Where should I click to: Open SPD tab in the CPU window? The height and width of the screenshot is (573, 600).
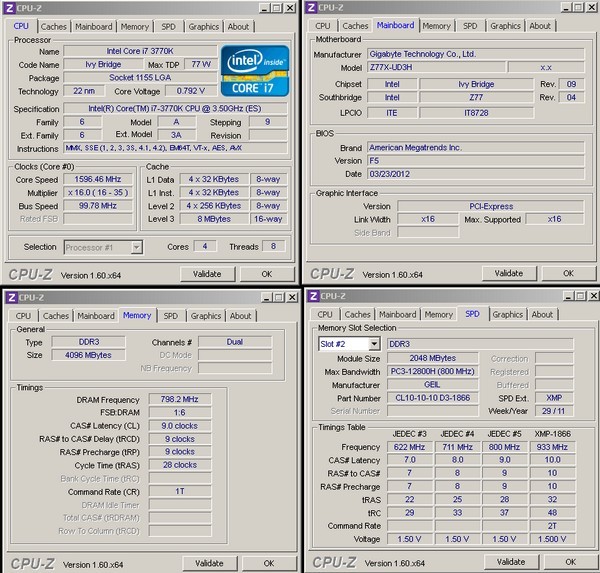point(168,26)
